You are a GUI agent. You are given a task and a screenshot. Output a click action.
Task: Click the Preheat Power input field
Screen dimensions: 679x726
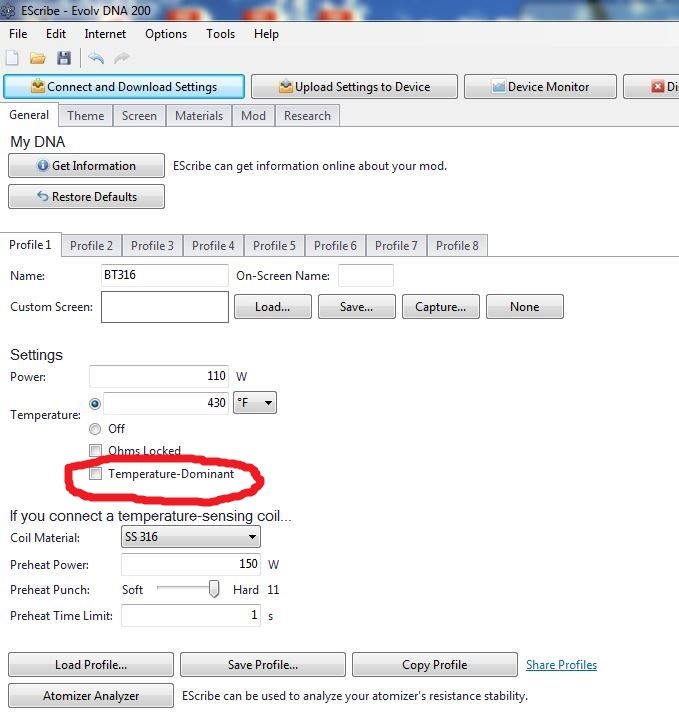pyautogui.click(x=190, y=564)
